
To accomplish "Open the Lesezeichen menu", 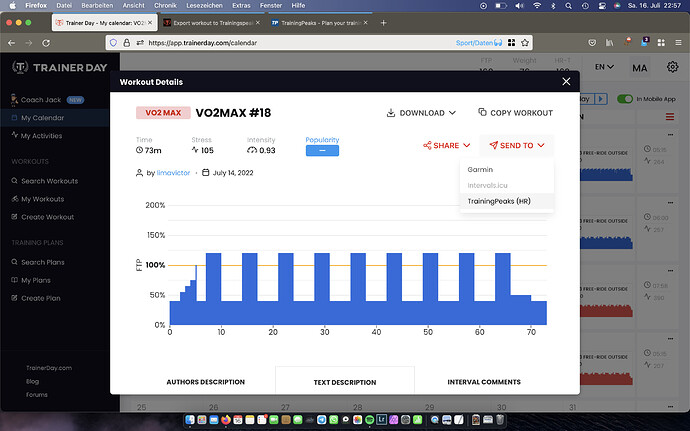I will tap(204, 5).
